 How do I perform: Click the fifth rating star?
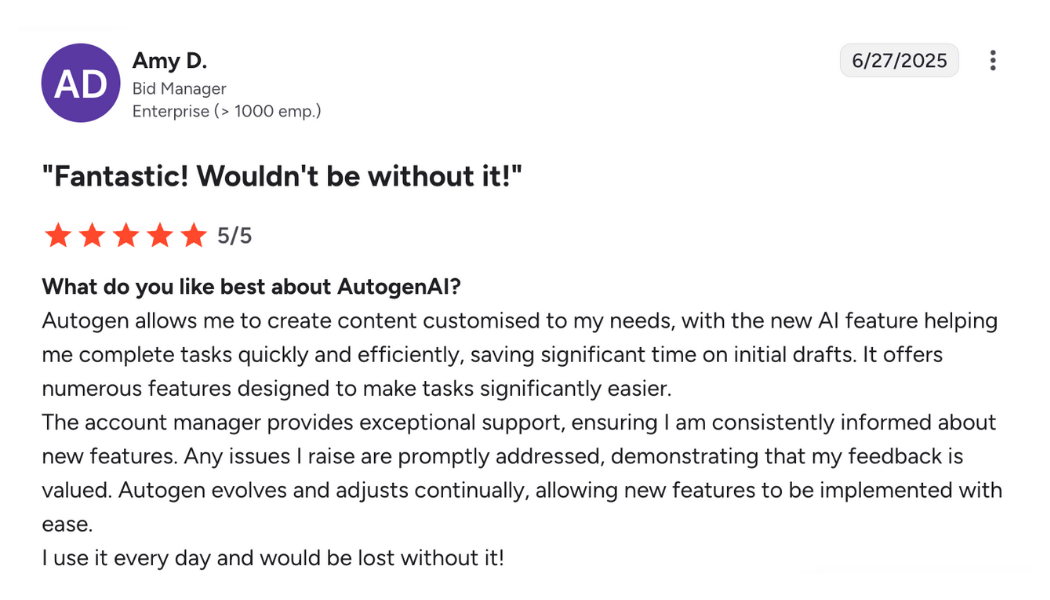click(x=193, y=236)
